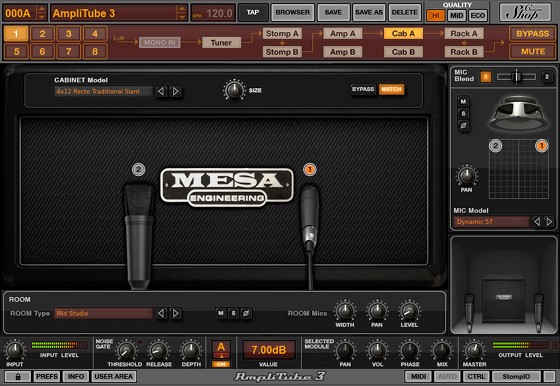Image resolution: width=560 pixels, height=386 pixels.
Task: Open the Stomp B module
Action: (282, 52)
